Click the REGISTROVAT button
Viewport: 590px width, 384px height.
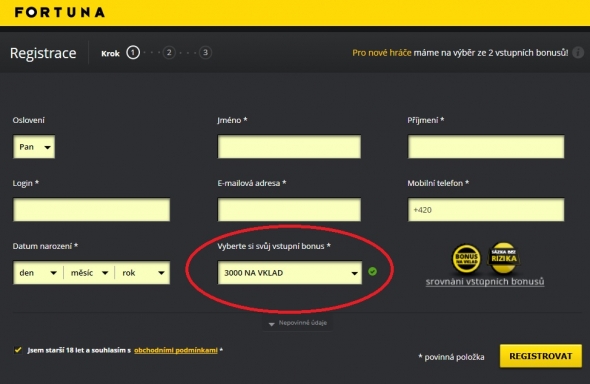pos(541,356)
